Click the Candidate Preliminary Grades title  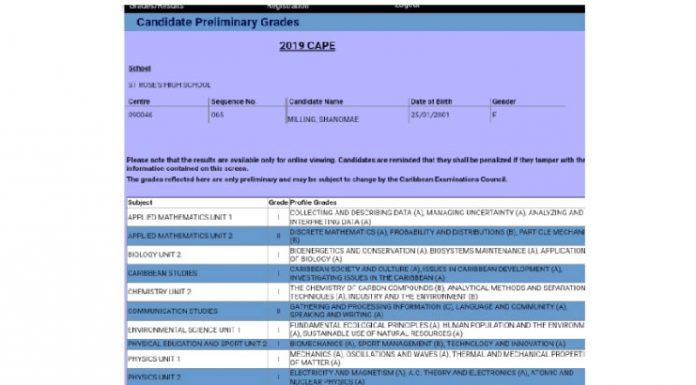(x=218, y=22)
